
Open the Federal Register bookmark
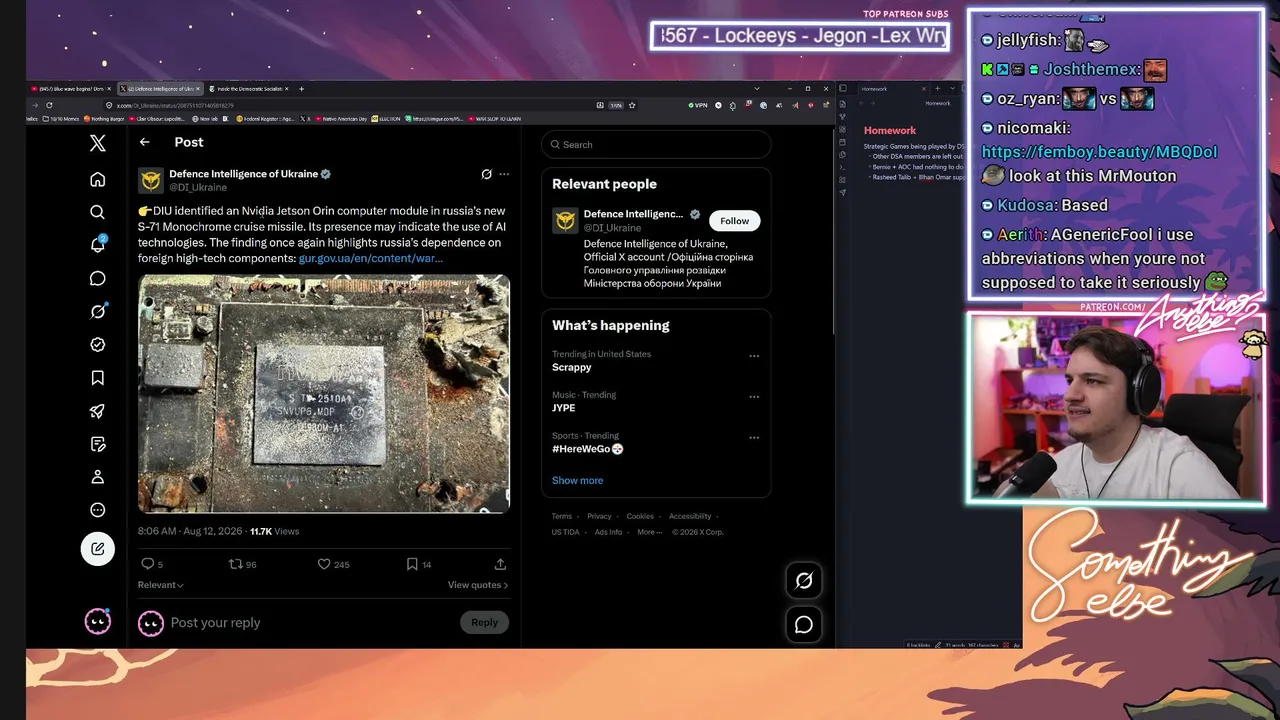[x=265, y=118]
